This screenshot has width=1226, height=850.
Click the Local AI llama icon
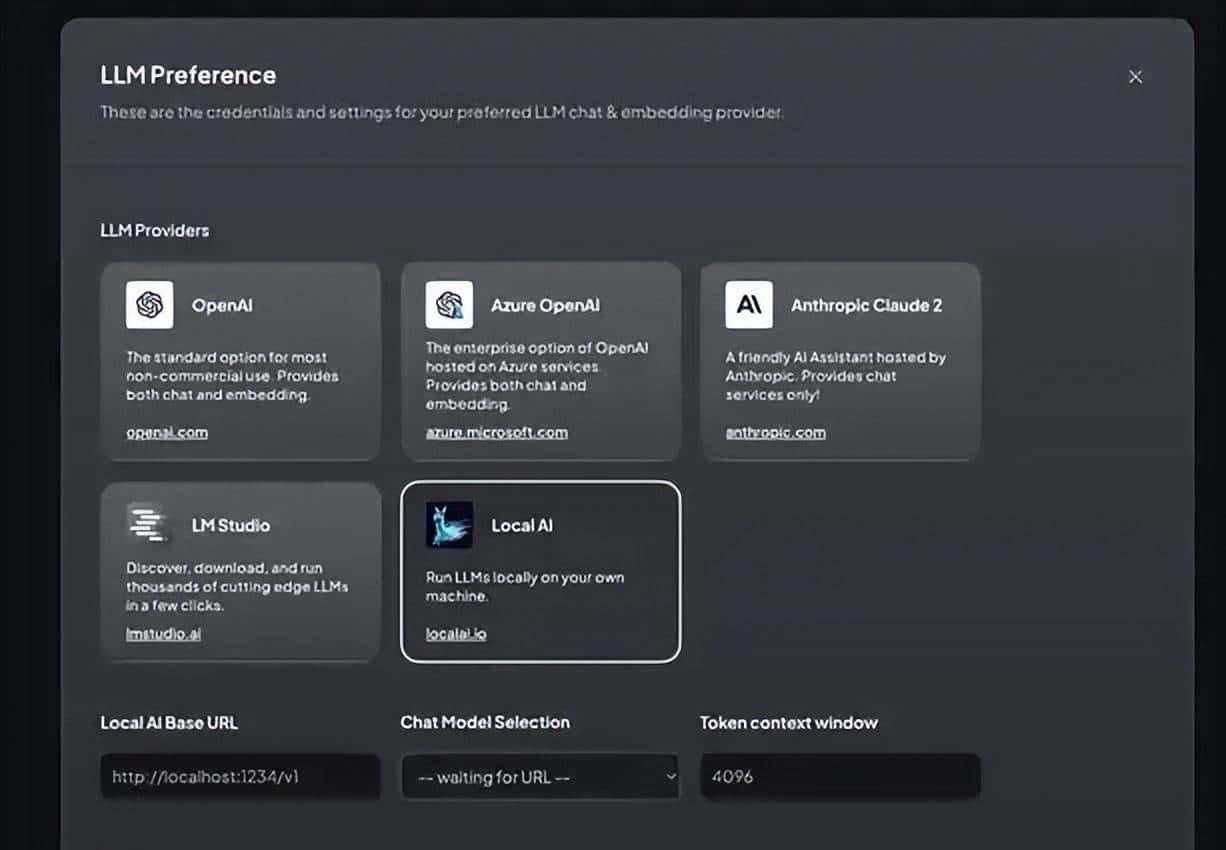[x=449, y=525]
